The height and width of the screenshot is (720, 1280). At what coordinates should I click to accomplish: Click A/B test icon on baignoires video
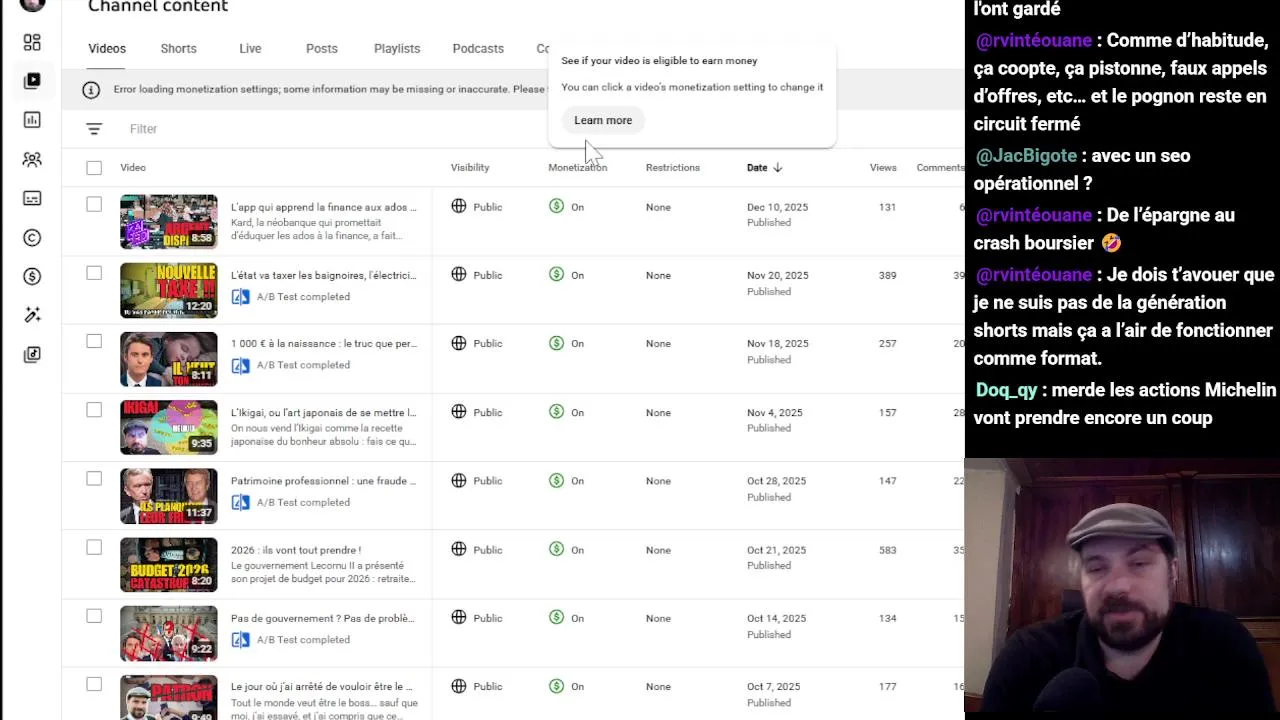[240, 297]
